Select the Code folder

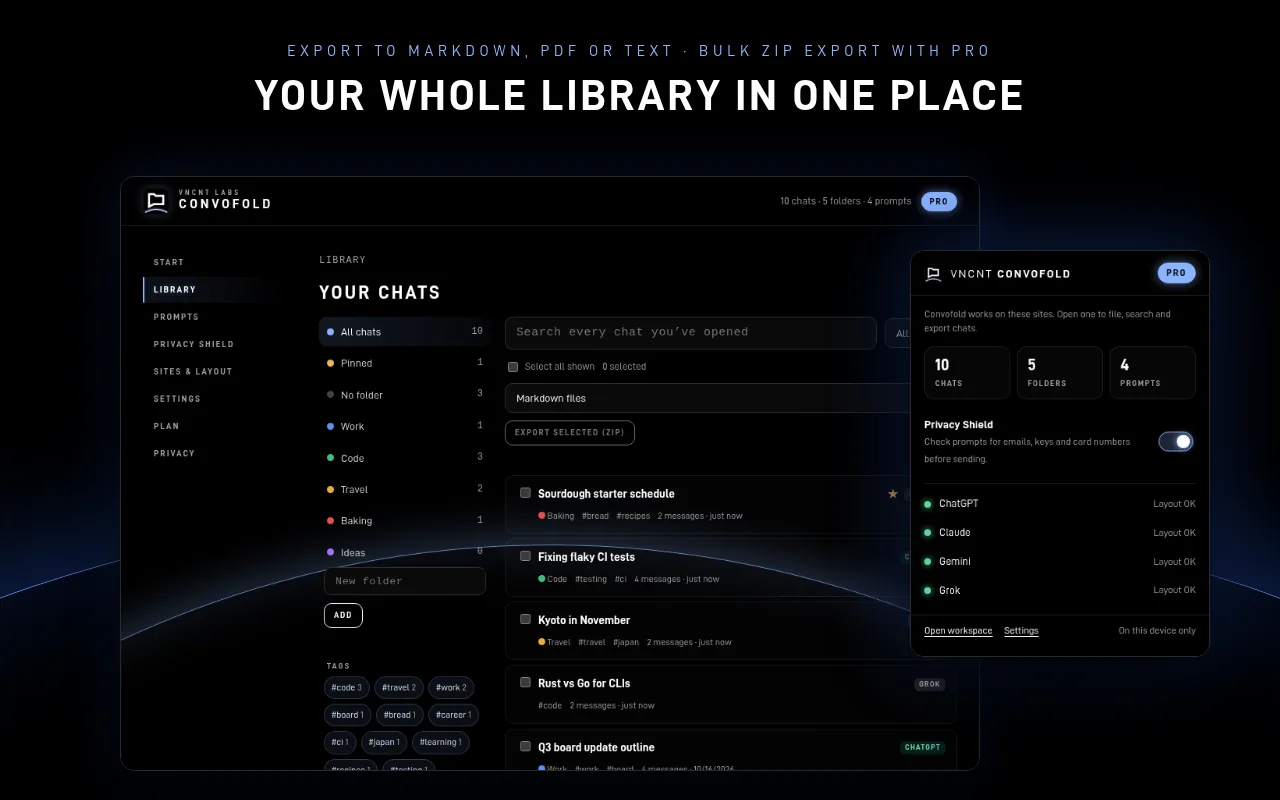pos(404,458)
